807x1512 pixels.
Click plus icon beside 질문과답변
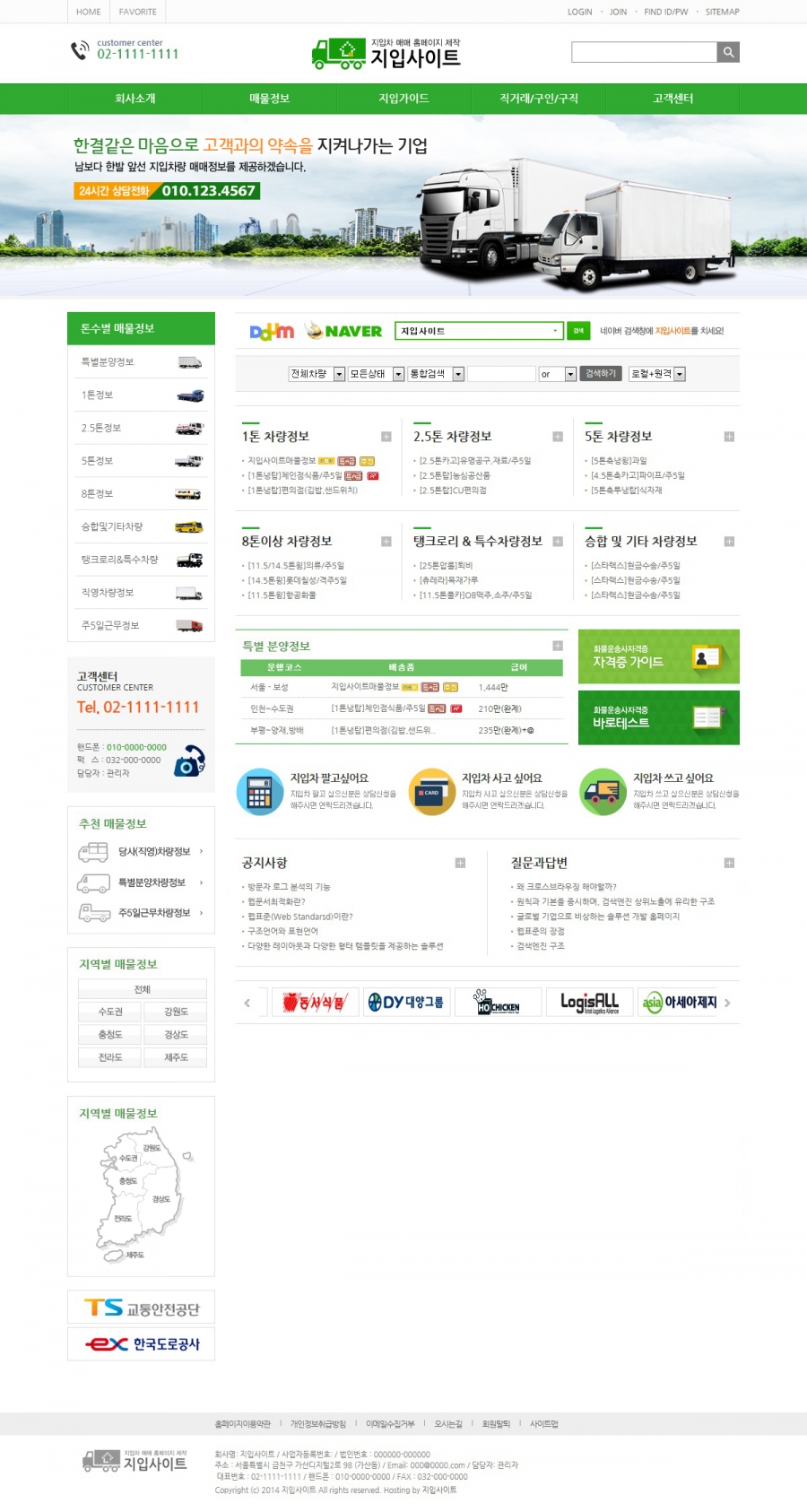click(x=729, y=863)
